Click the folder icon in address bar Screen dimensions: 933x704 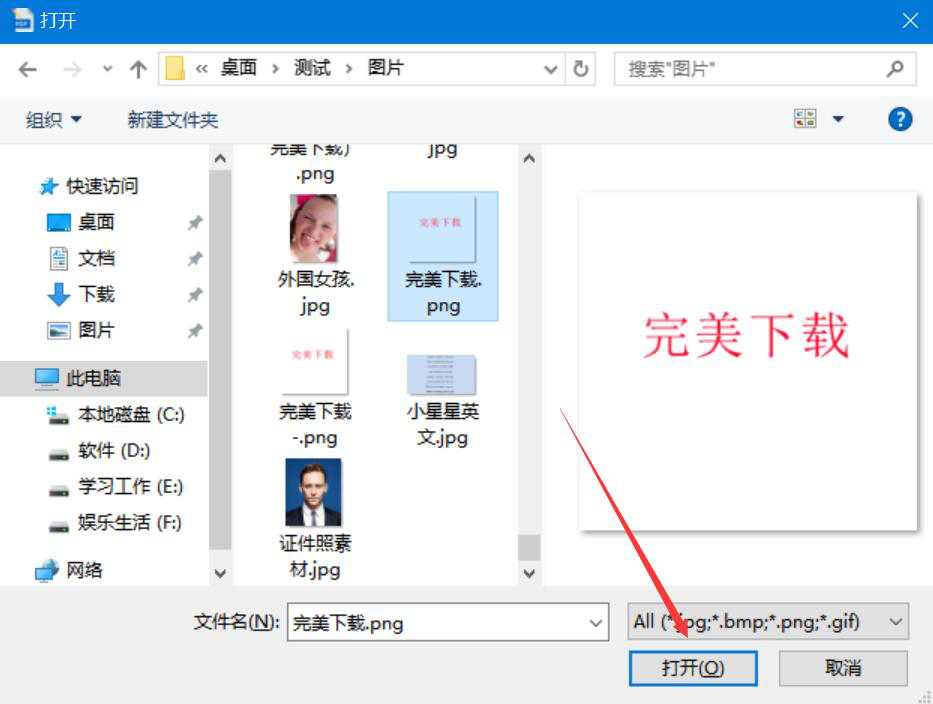(175, 68)
